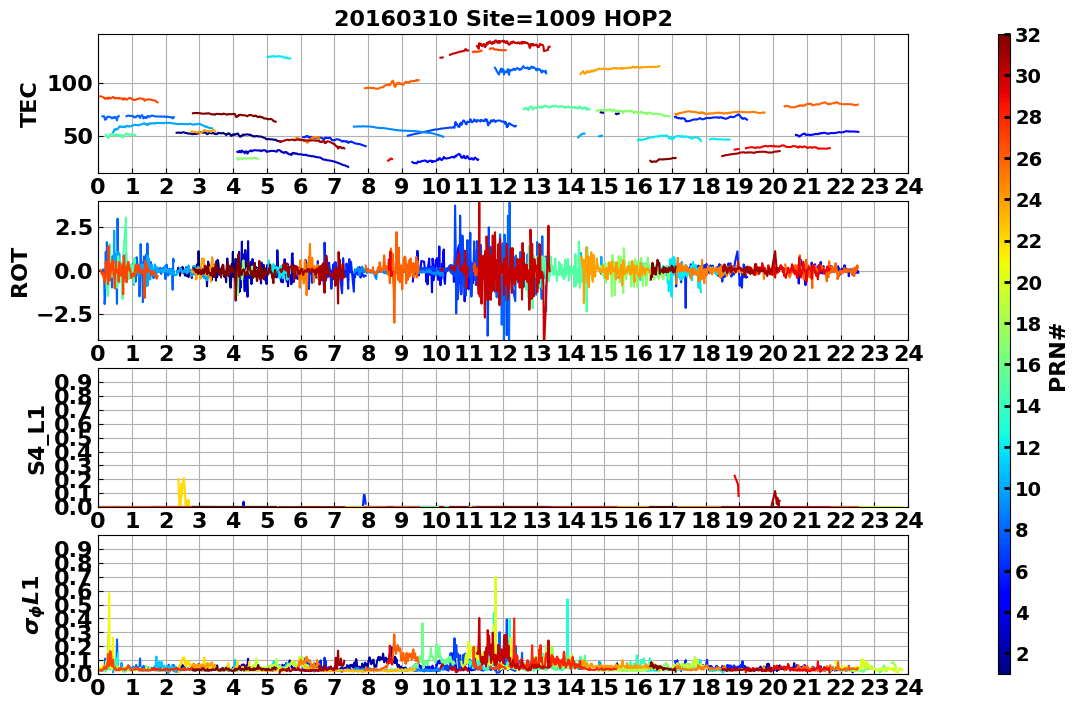The image size is (1077, 709).
Task: Select colorbar tick label 28
Action: (x=1028, y=117)
